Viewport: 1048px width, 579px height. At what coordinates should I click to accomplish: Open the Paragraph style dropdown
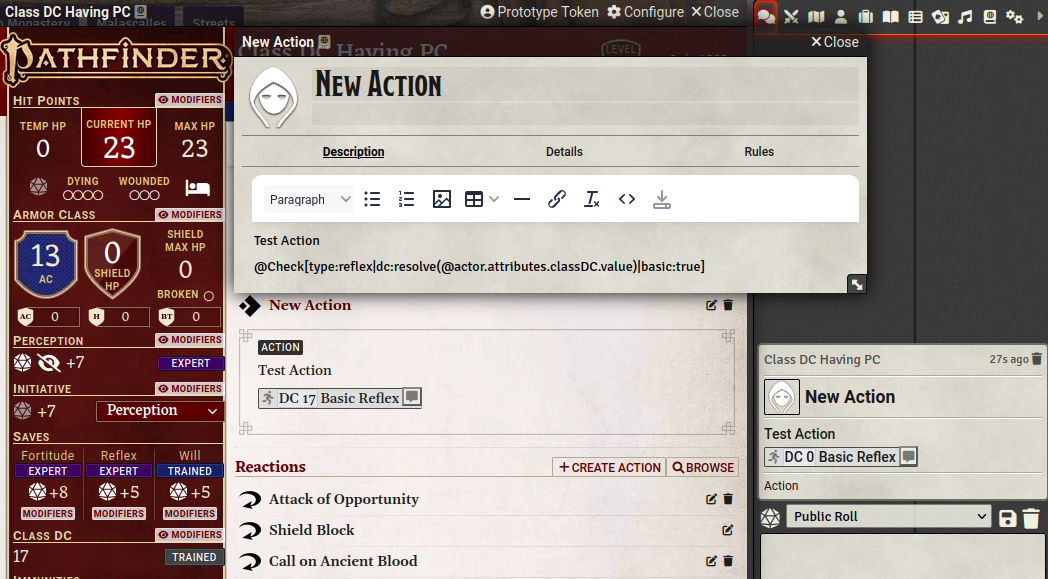(x=308, y=199)
